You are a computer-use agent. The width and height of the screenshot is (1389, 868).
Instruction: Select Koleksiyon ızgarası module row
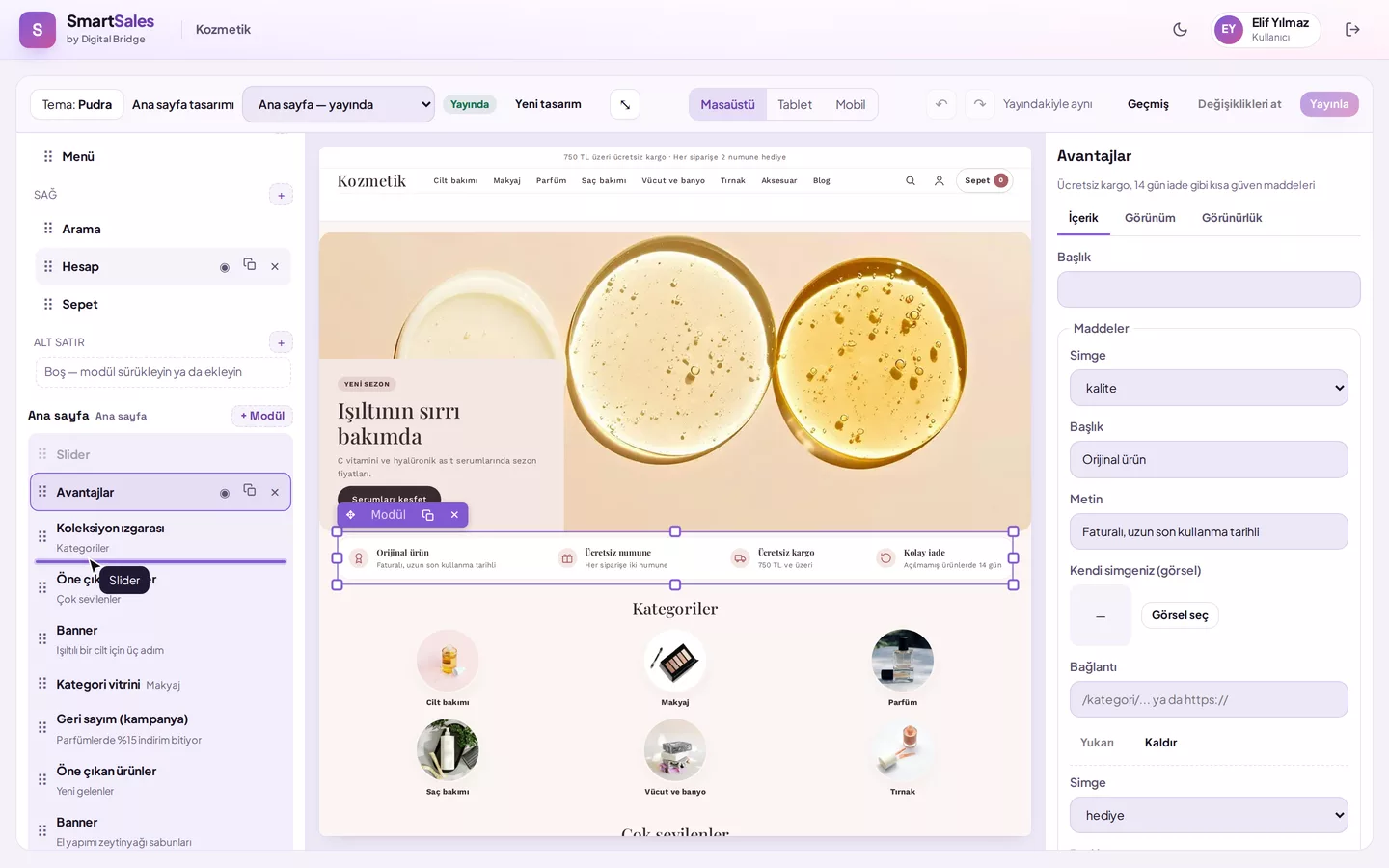160,537
